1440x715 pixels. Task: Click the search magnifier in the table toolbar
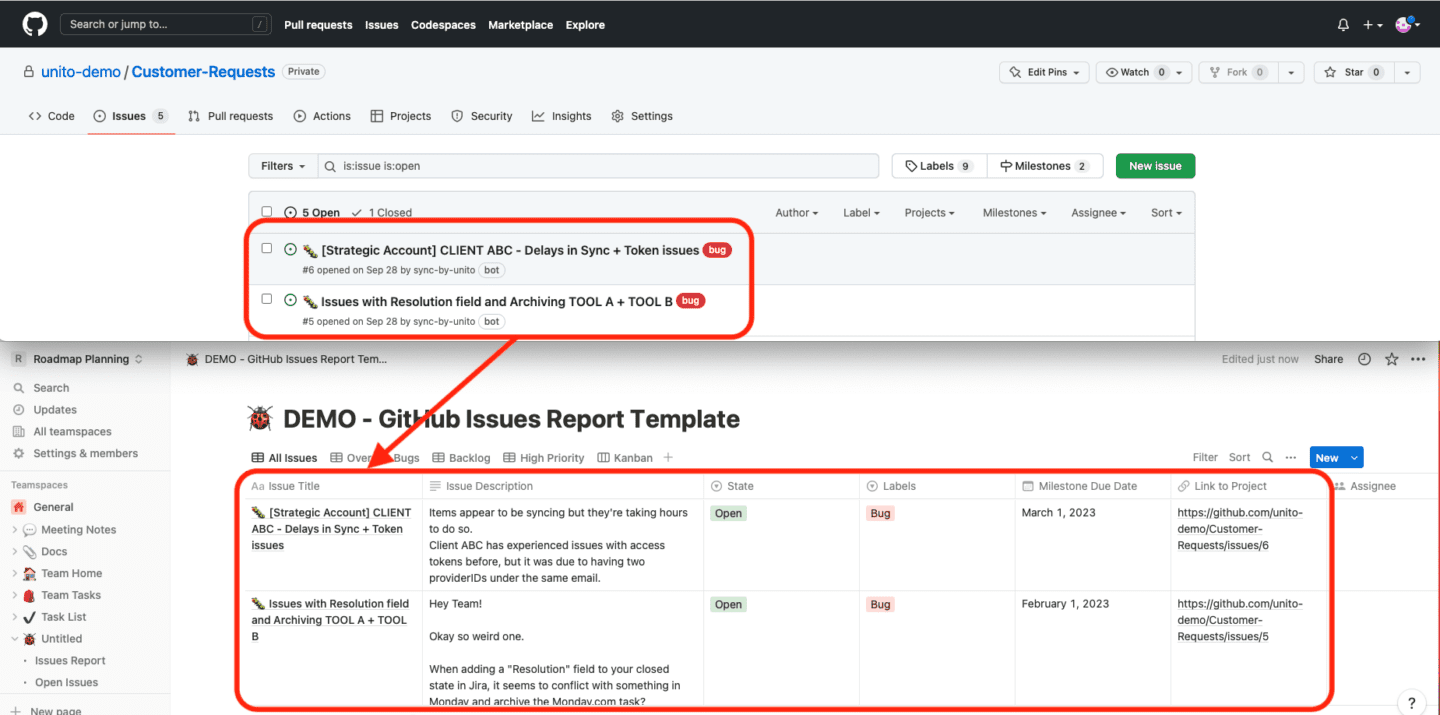coord(1267,457)
